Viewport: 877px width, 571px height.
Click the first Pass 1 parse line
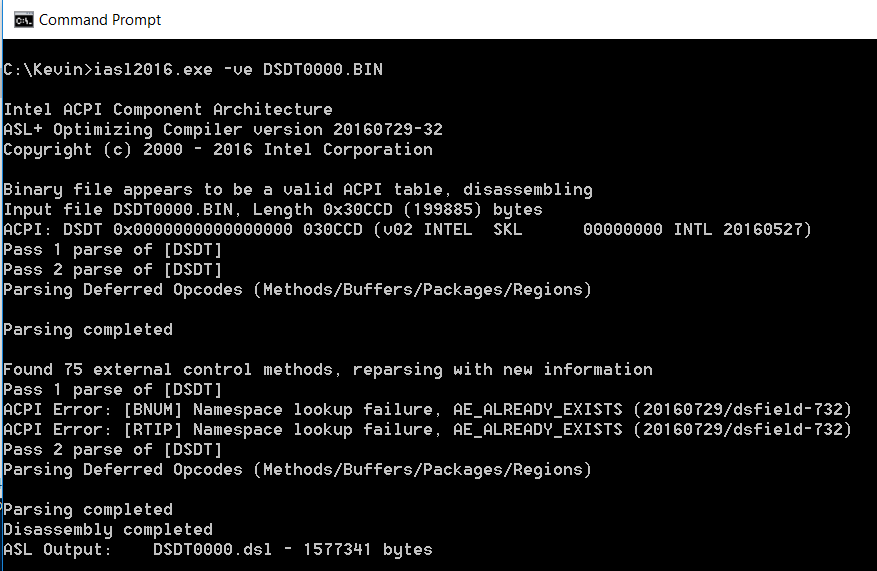113,250
